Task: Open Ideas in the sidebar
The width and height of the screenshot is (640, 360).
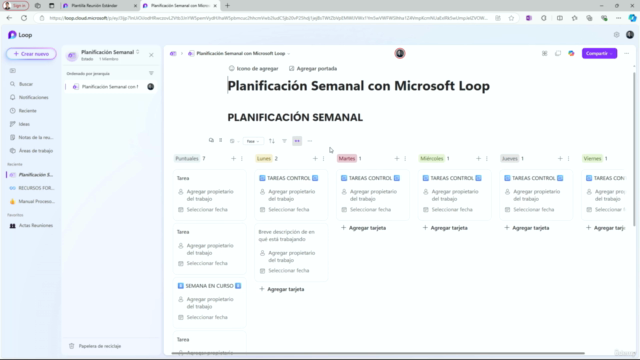Action: (x=24, y=124)
